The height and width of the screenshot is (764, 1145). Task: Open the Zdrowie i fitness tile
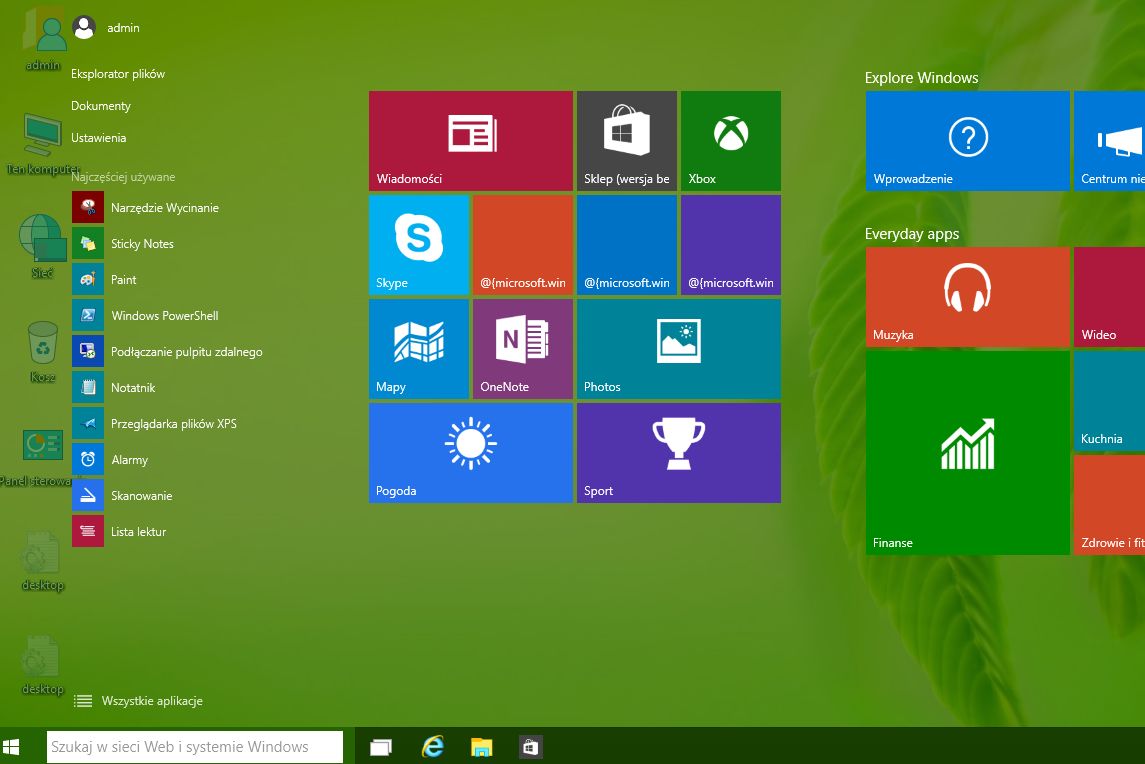tap(1109, 505)
